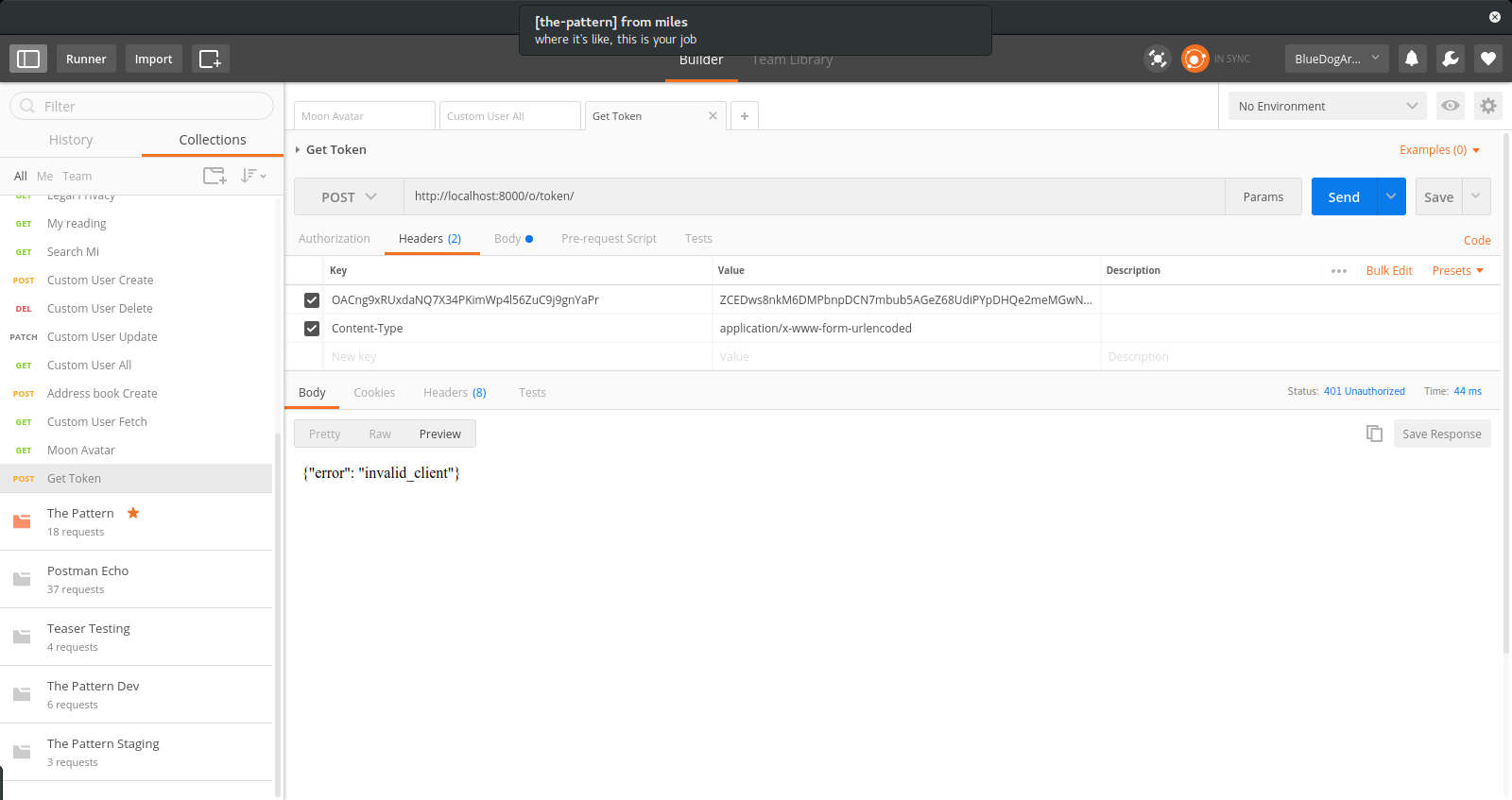This screenshot has width=1512, height=800.
Task: Click the New key header field
Action: [518, 357]
